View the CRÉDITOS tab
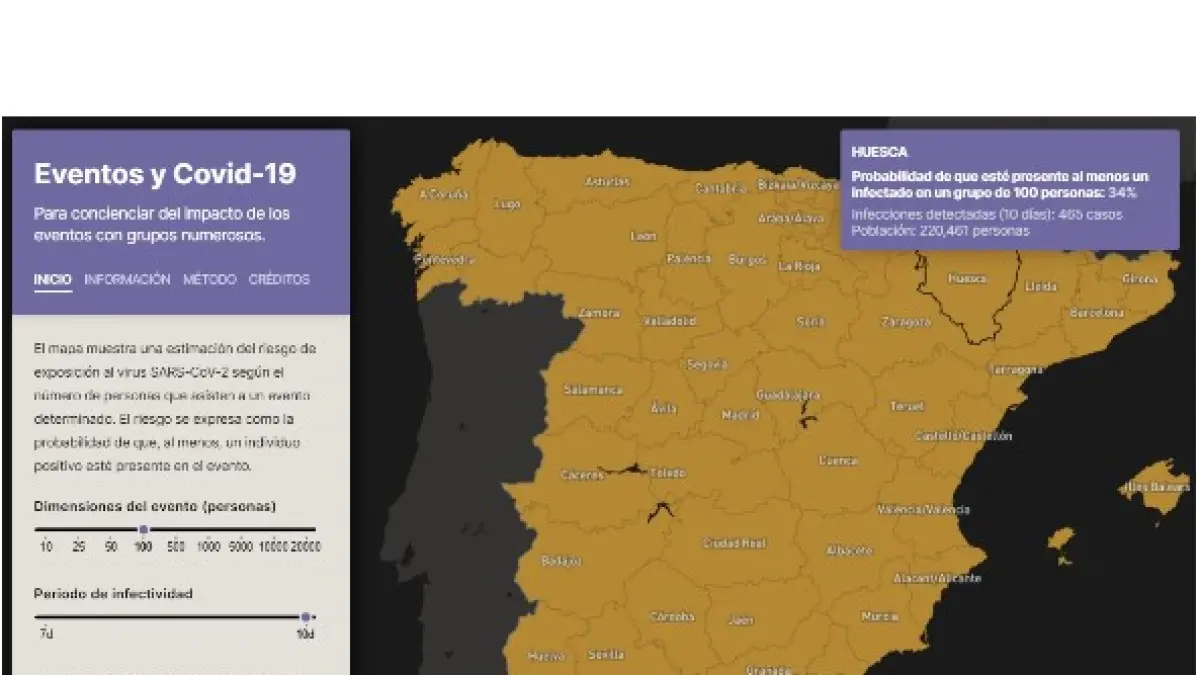This screenshot has width=1200, height=675. click(279, 280)
